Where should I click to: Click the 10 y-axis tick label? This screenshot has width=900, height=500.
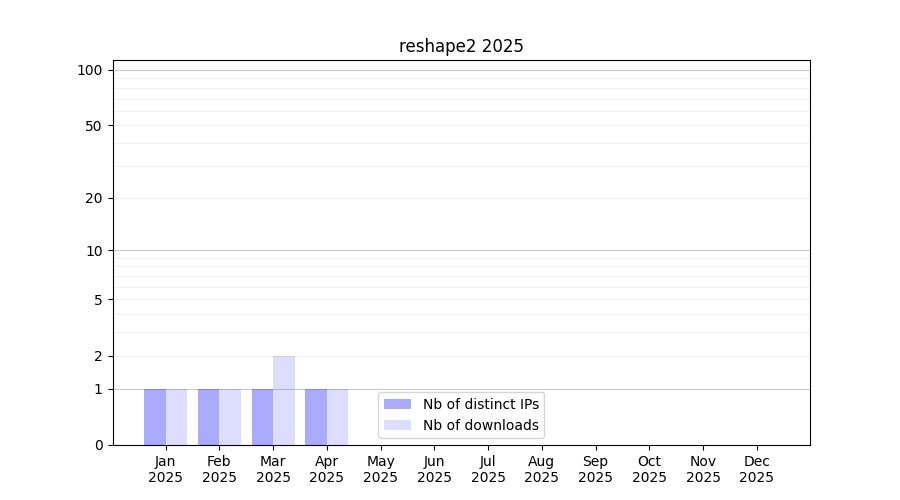click(x=94, y=251)
